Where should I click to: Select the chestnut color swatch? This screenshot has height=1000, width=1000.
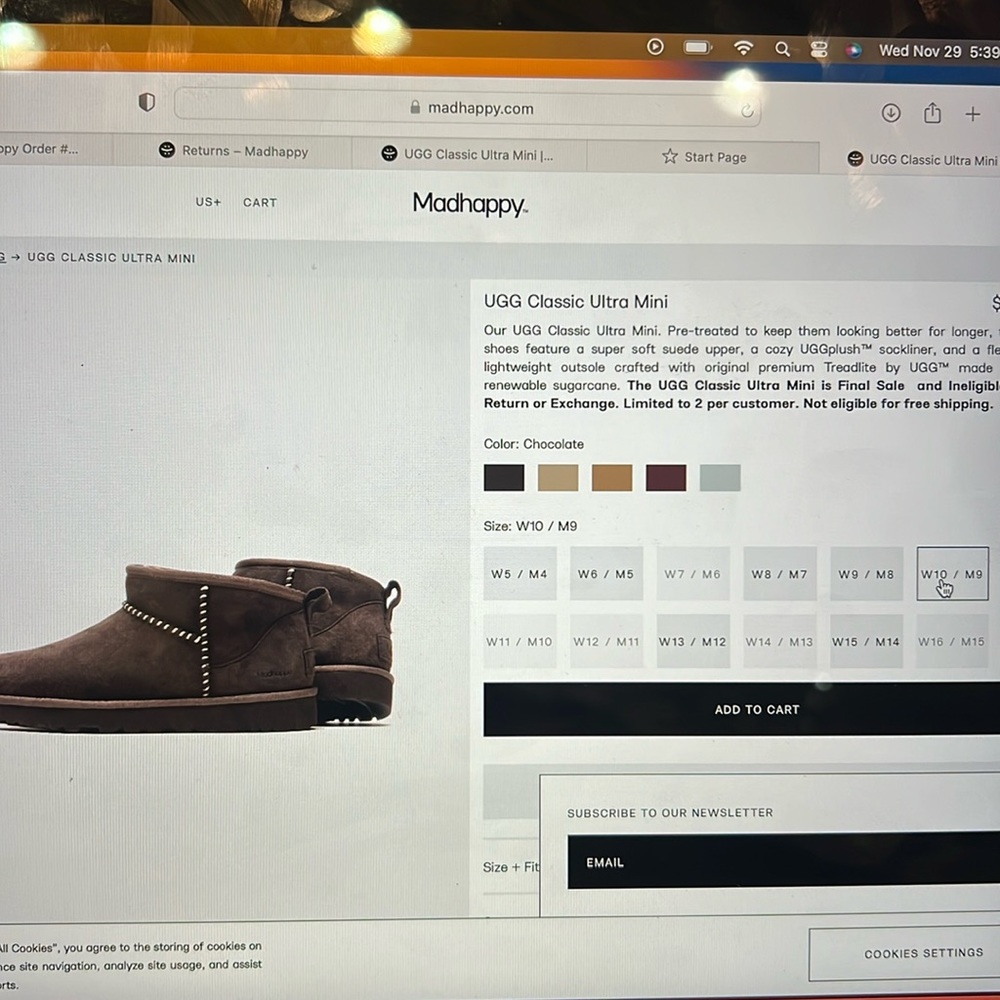(x=612, y=478)
